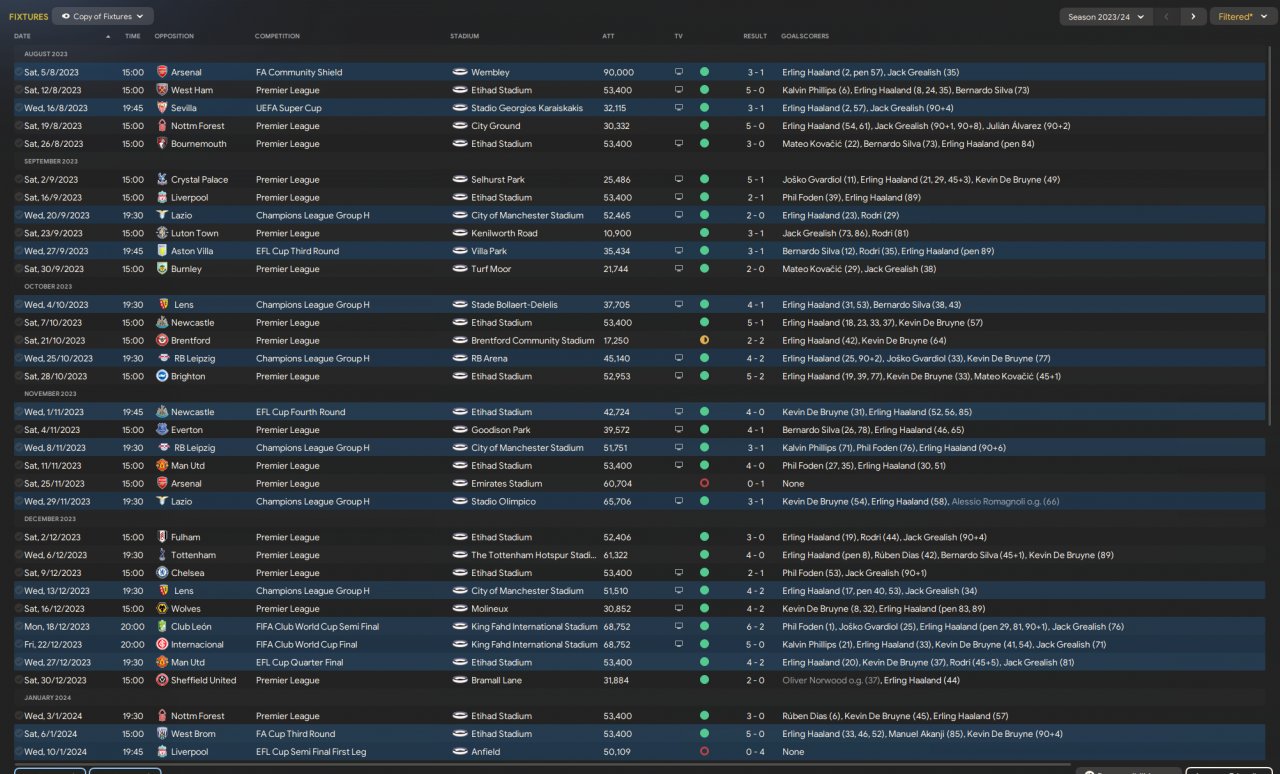Click the Internacional club badge
The image size is (1280, 774).
click(x=162, y=645)
